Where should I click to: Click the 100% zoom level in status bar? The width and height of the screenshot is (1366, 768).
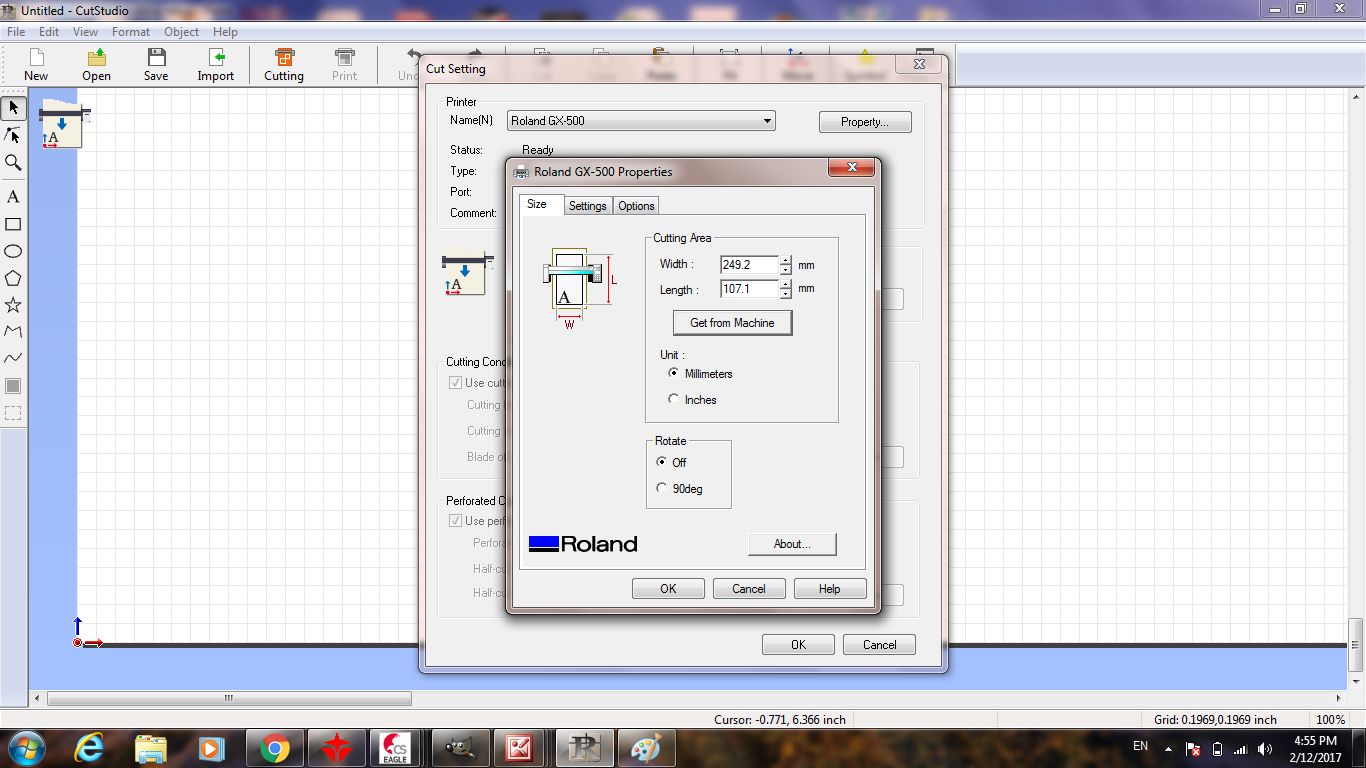coord(1330,720)
